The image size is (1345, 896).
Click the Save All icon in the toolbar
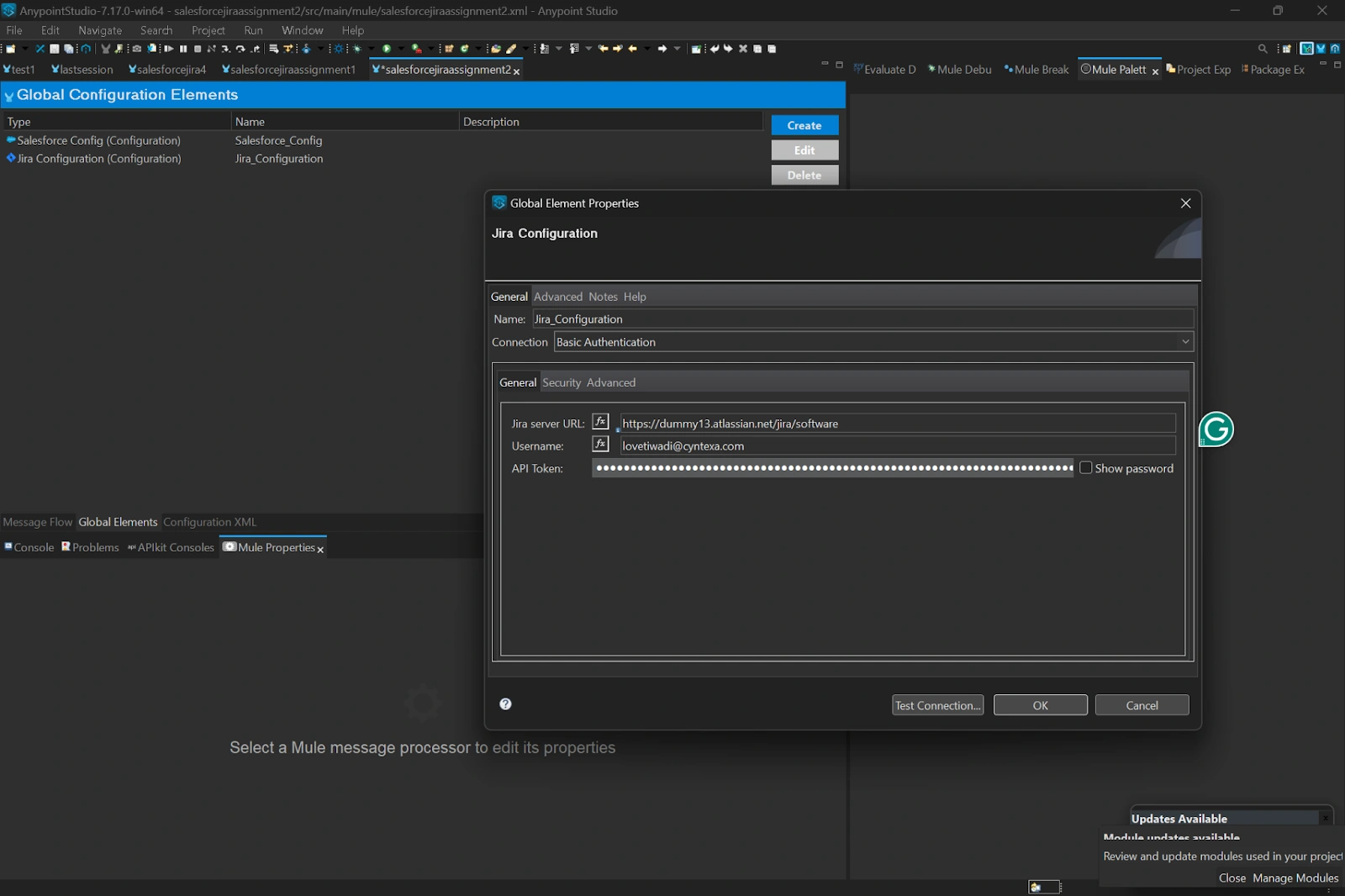click(x=69, y=49)
